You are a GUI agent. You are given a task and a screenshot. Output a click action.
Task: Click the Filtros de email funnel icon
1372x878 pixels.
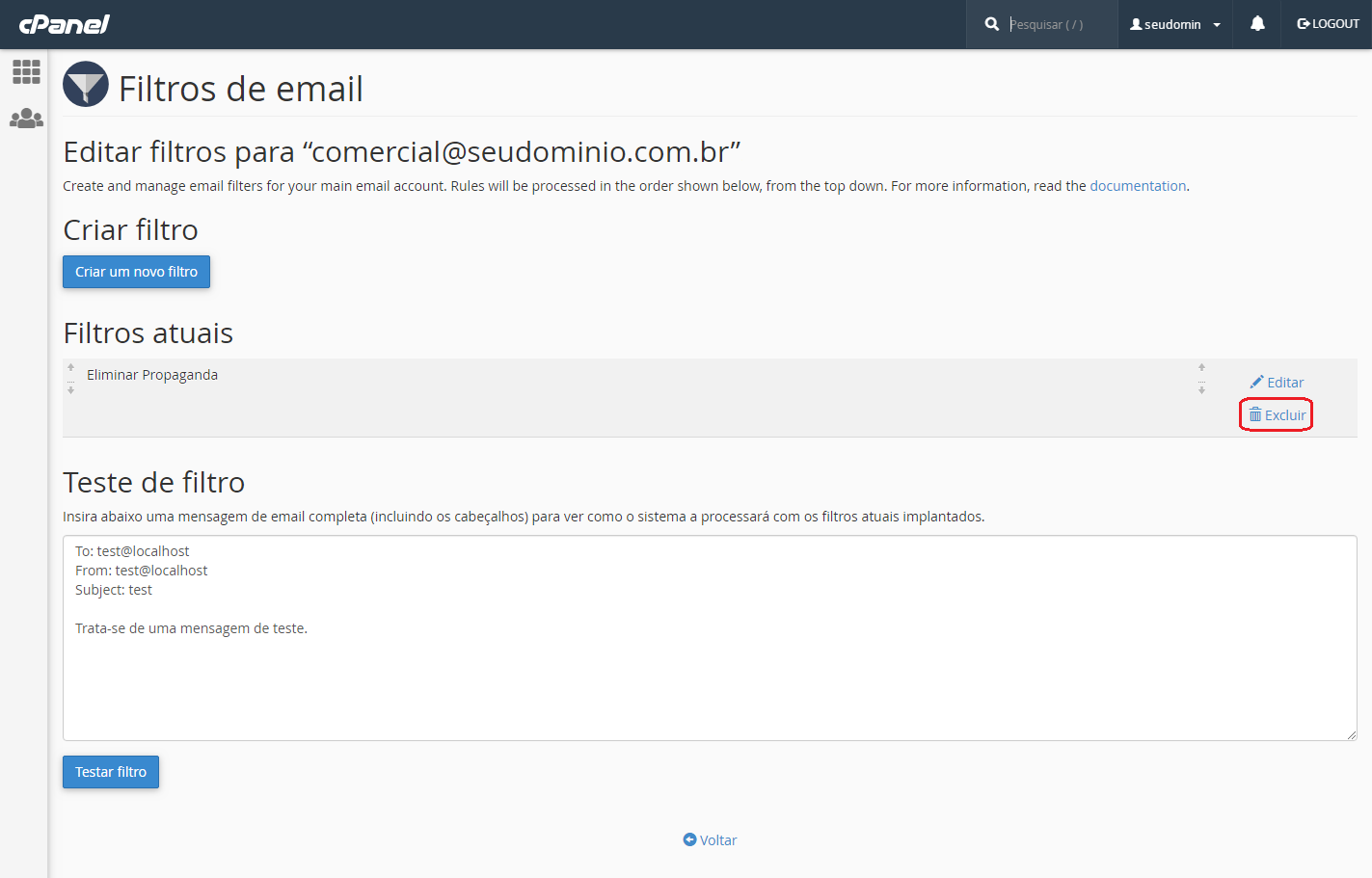(86, 85)
